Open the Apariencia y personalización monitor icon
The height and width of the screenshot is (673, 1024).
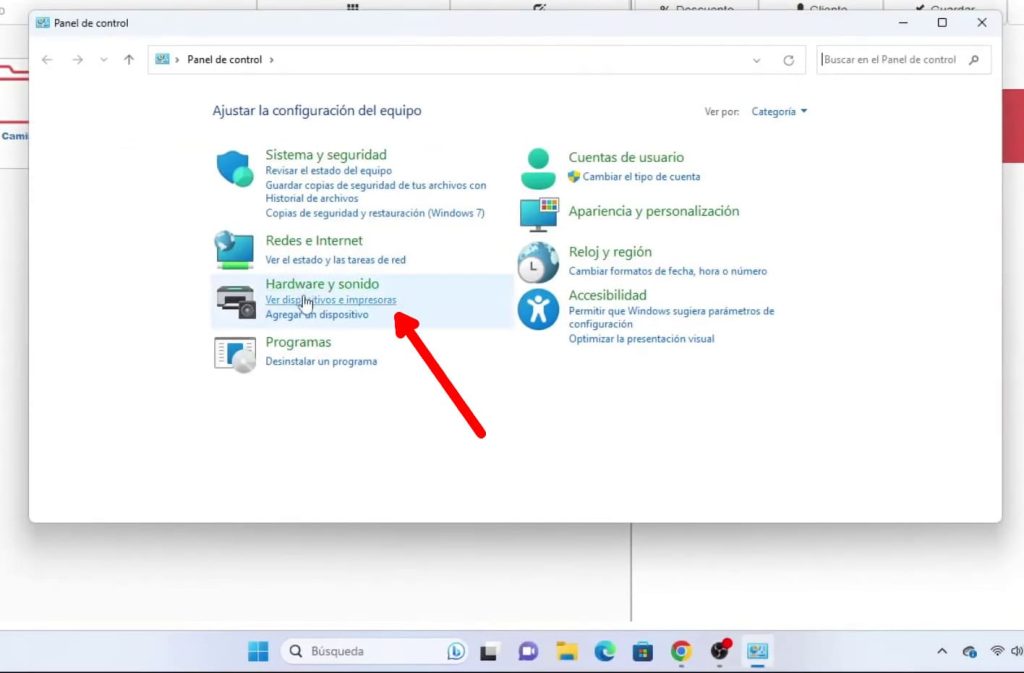(538, 214)
